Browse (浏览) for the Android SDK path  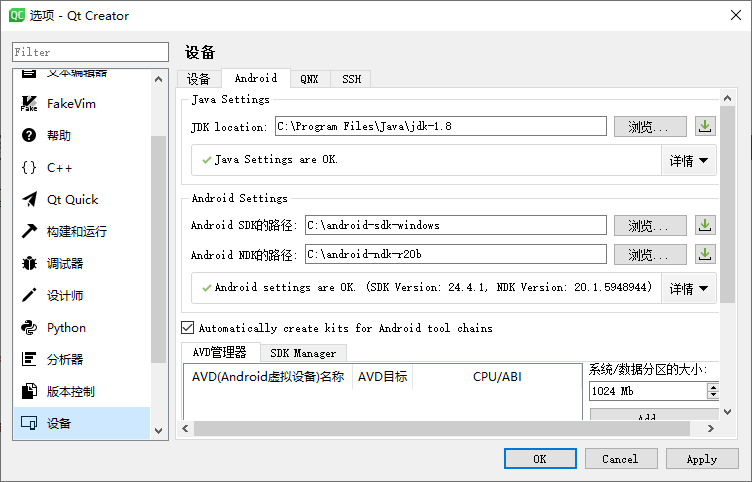point(650,225)
